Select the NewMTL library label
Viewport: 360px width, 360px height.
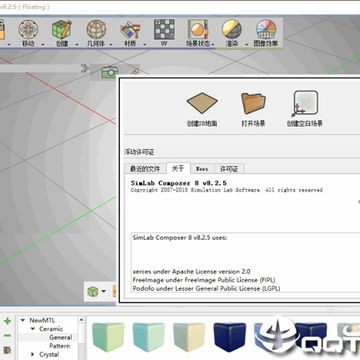pyautogui.click(x=42, y=320)
